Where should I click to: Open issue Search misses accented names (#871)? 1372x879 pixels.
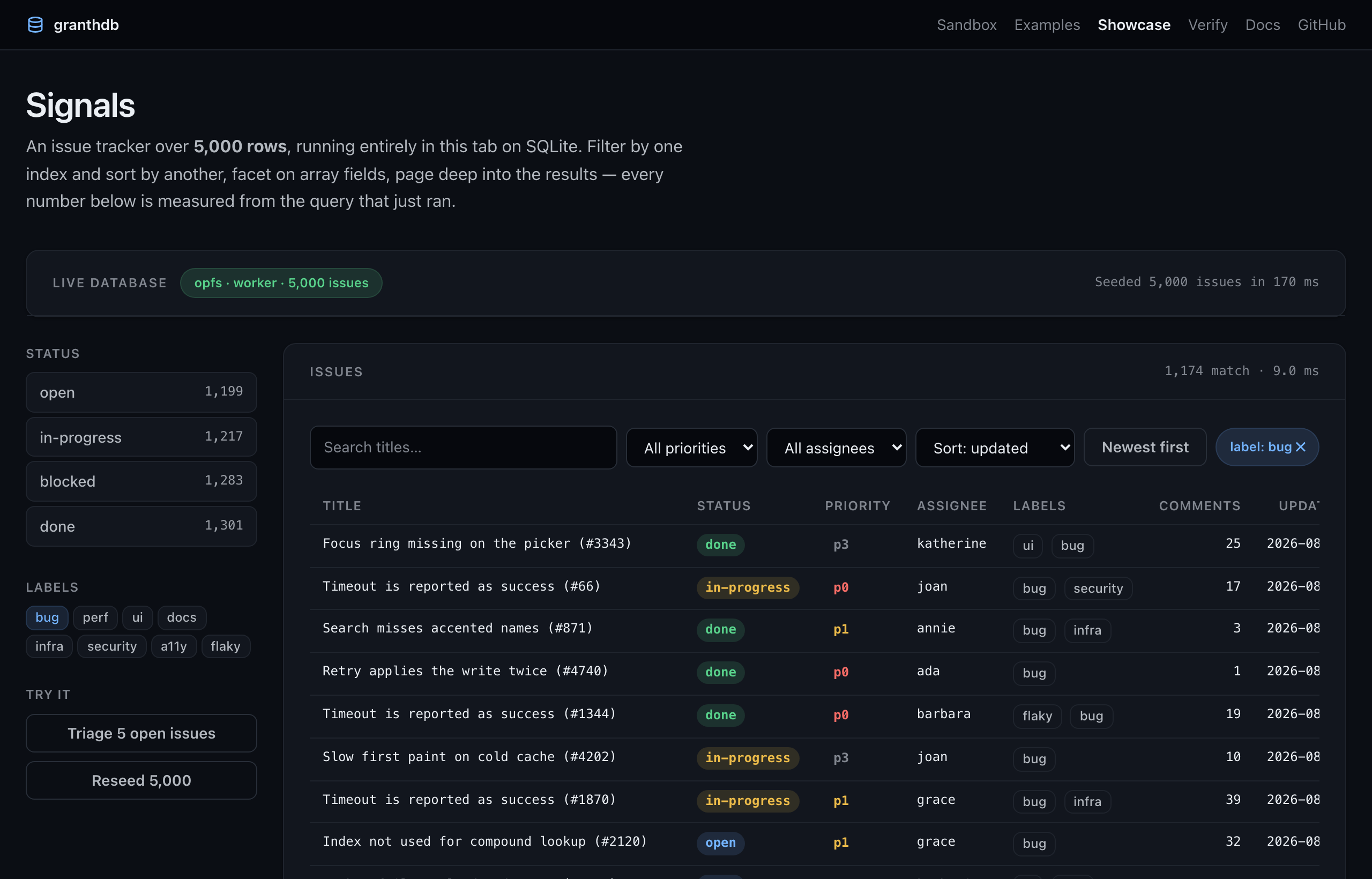[458, 628]
